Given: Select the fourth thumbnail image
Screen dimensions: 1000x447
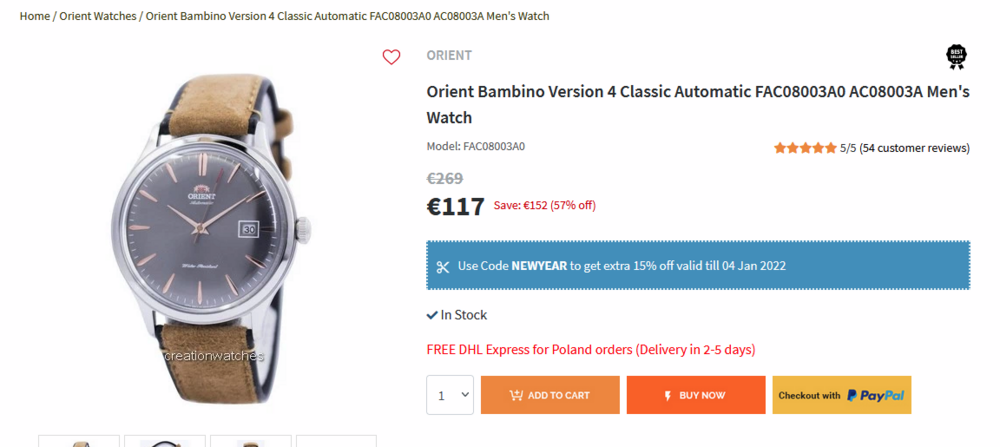Looking at the screenshot, I should (336, 441).
